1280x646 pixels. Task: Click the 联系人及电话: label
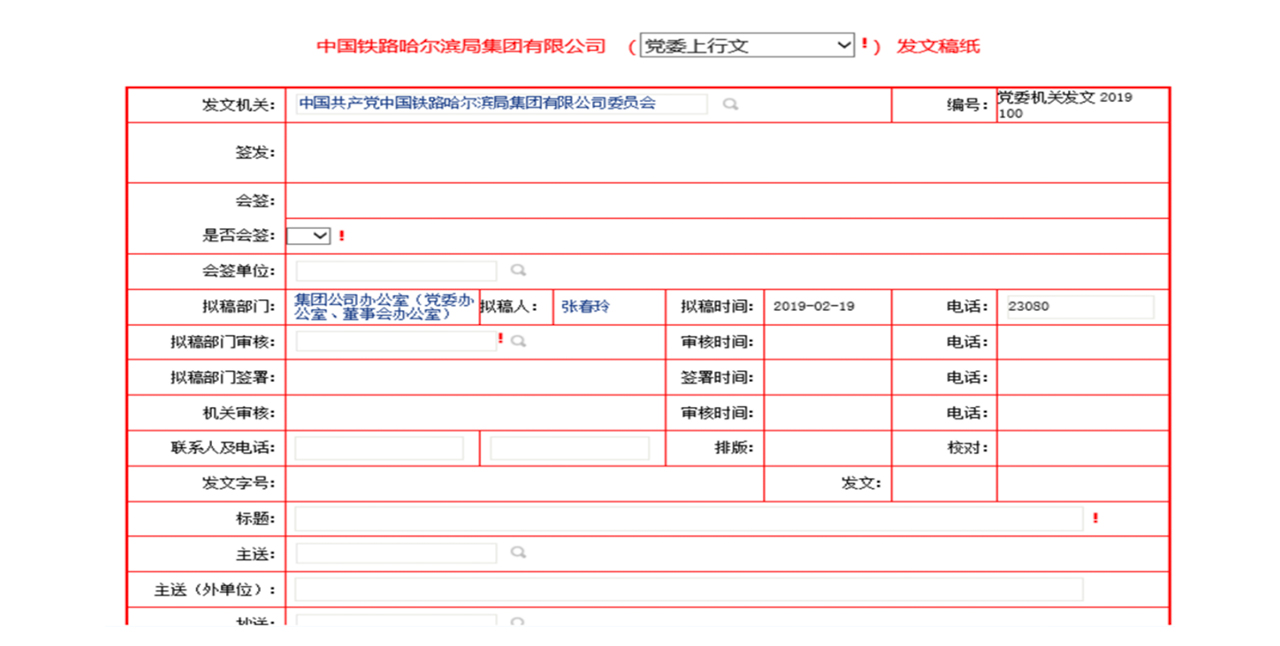pos(222,448)
